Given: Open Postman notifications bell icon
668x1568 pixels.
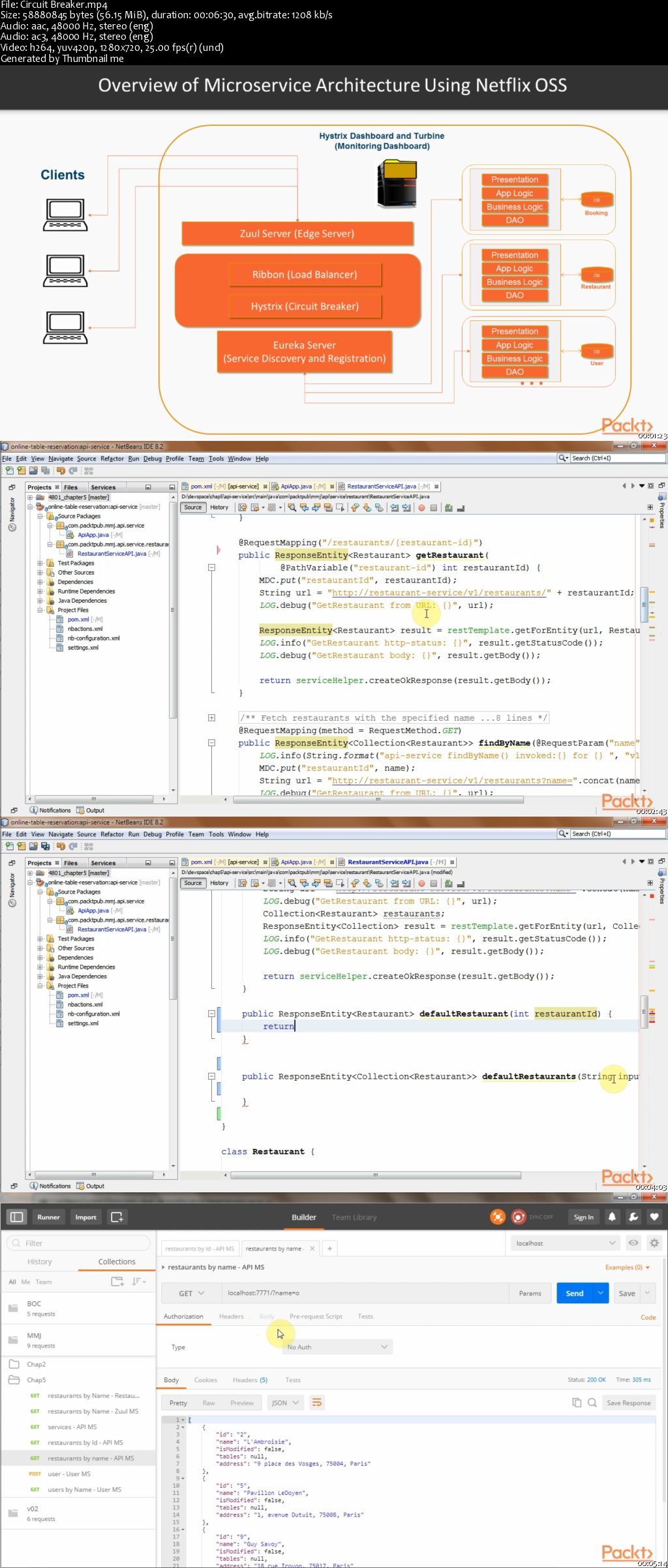Looking at the screenshot, I should pyautogui.click(x=612, y=1217).
